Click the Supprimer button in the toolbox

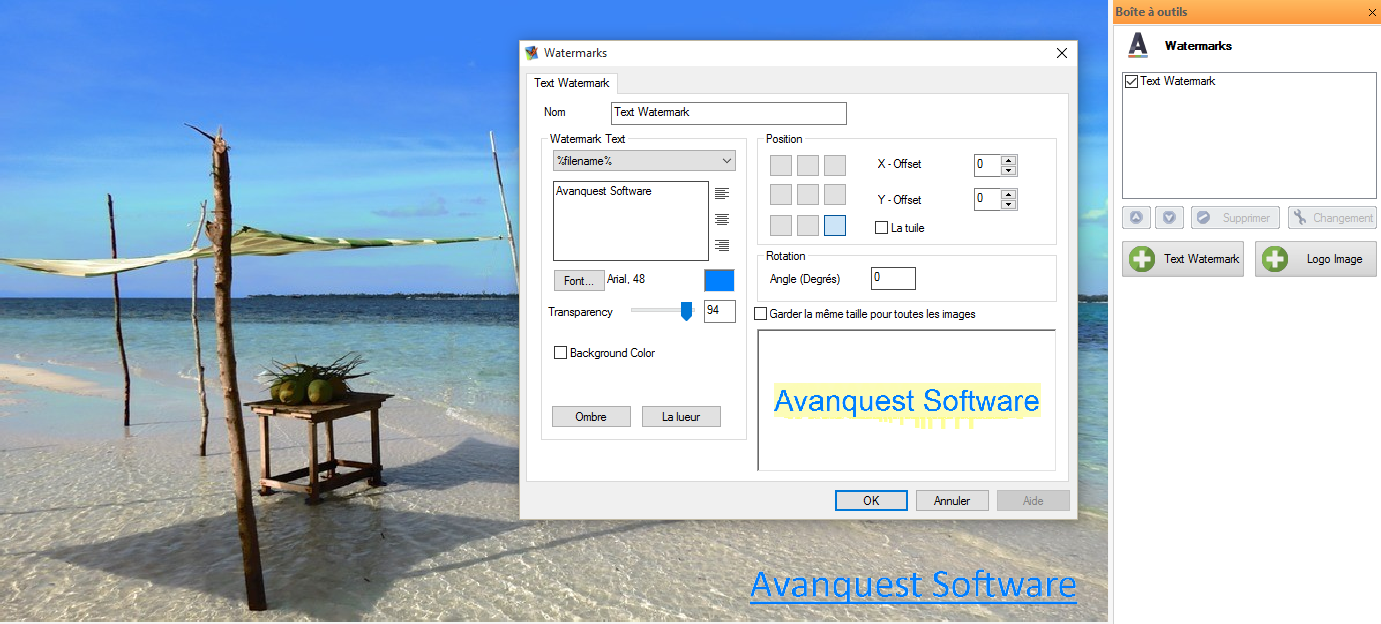[1235, 218]
